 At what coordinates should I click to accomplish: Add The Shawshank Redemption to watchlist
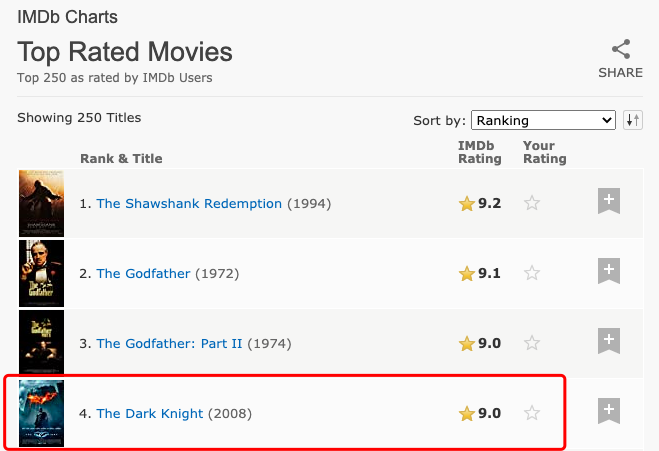point(609,201)
